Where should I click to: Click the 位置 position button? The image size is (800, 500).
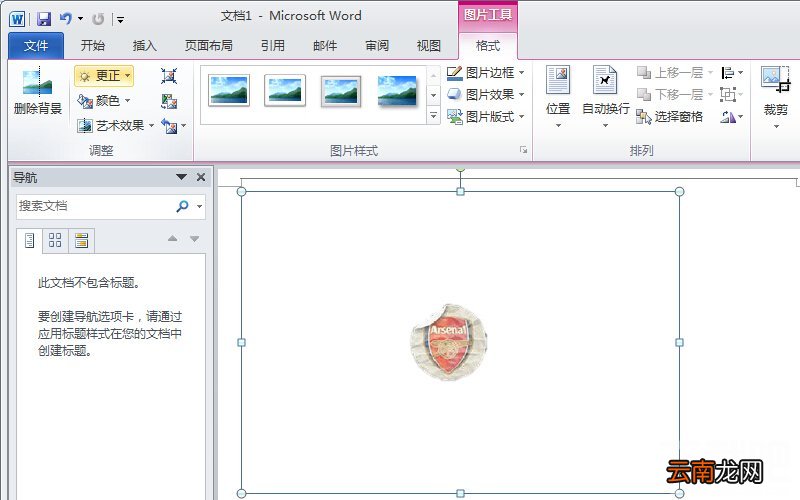tap(558, 97)
